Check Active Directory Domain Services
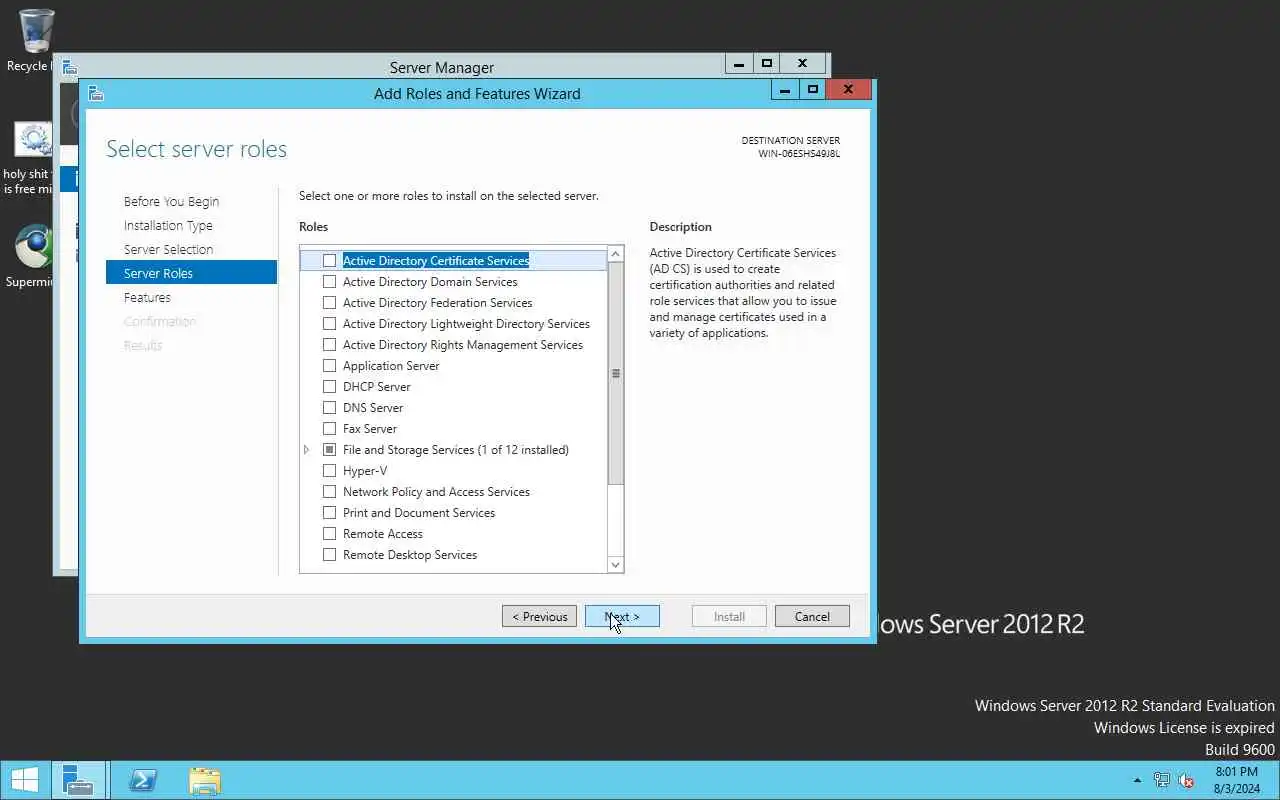Viewport: 1280px width, 800px height. coord(329,281)
